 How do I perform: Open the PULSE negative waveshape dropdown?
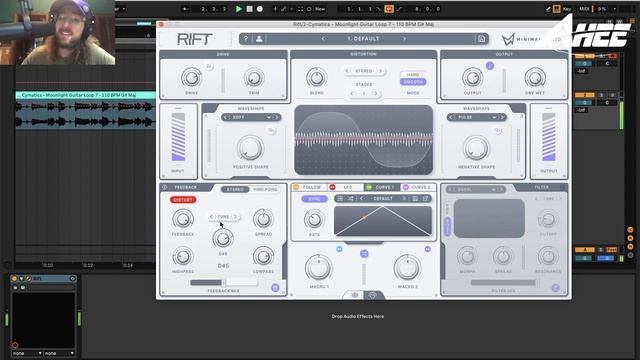tap(476, 118)
